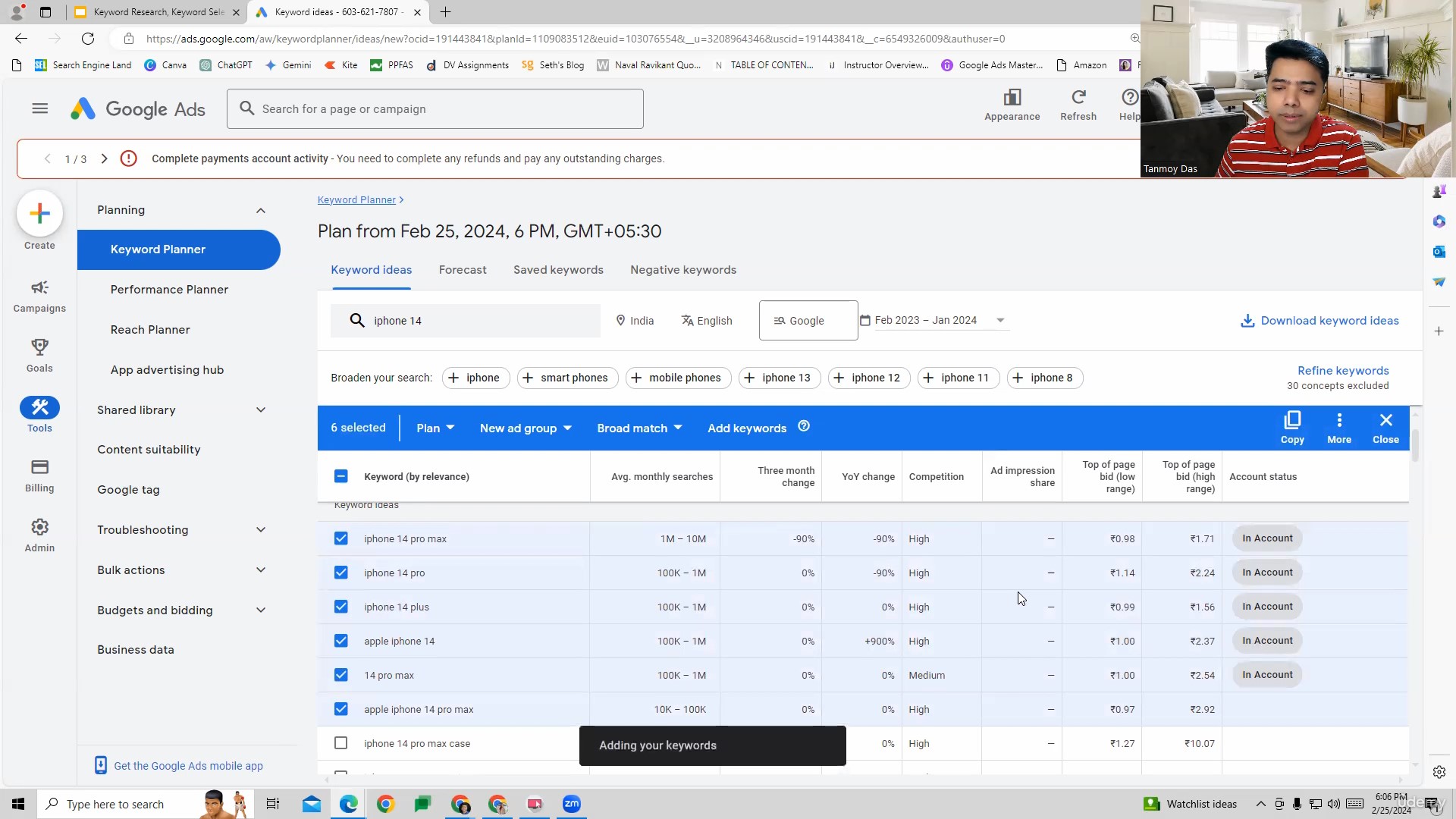1456x819 pixels.
Task: Click the Create plus button
Action: [39, 213]
